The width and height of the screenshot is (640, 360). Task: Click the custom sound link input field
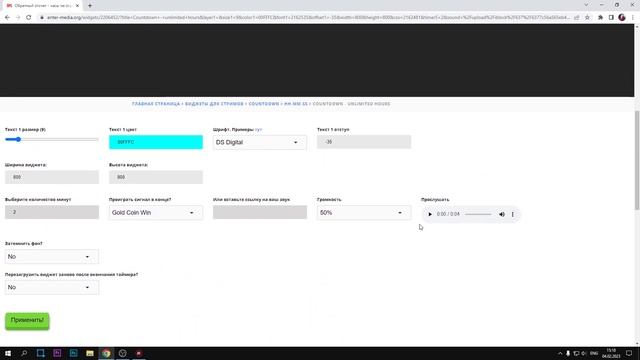[x=260, y=212]
